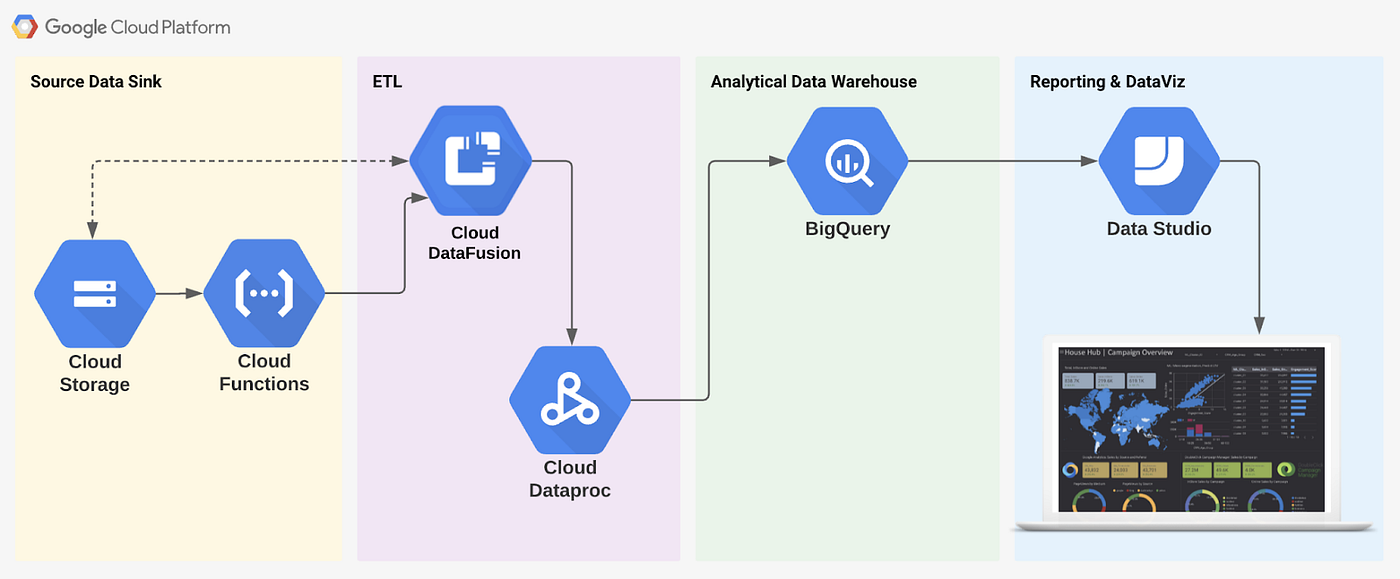Screen dimensions: 1400x579
Task: Open the laptop dashboard preview image
Action: pyautogui.click(x=1192, y=432)
